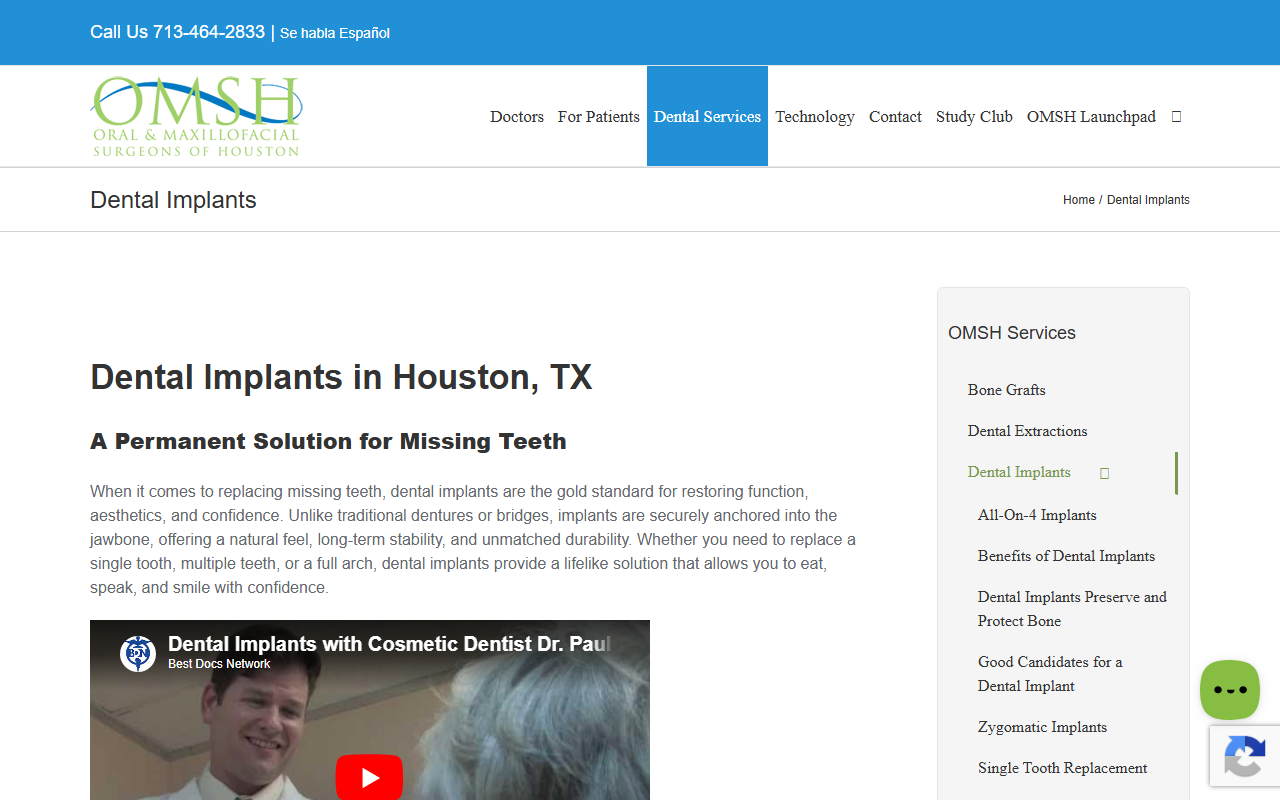Open the For Patients menu
The height and width of the screenshot is (800, 1280).
(599, 116)
